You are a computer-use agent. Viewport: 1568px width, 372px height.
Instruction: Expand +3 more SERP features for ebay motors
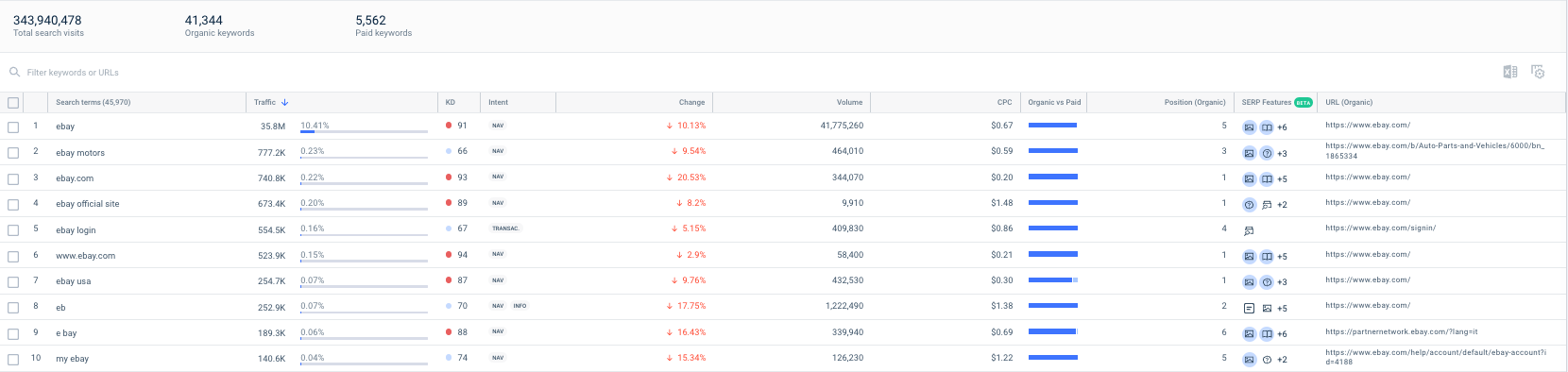(x=1282, y=153)
